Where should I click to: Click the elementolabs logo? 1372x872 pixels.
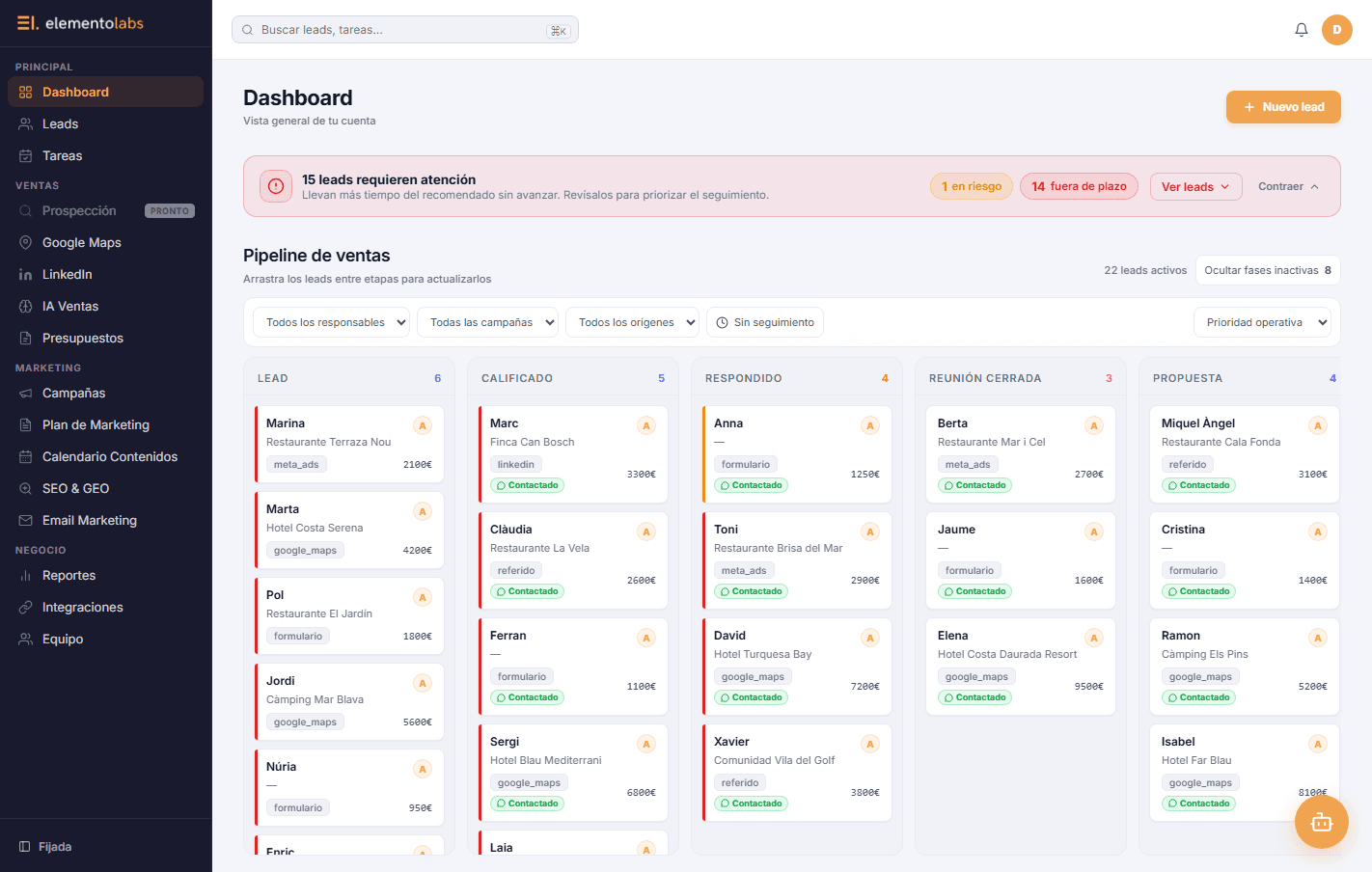[80, 23]
